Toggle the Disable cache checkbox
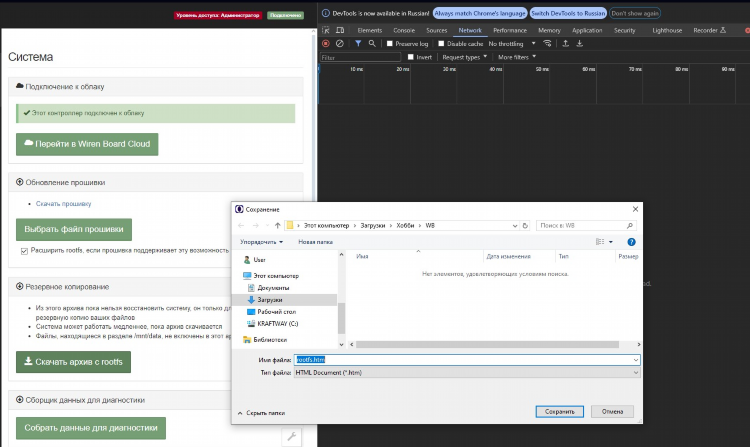This screenshot has width=750, height=447. click(x=441, y=44)
